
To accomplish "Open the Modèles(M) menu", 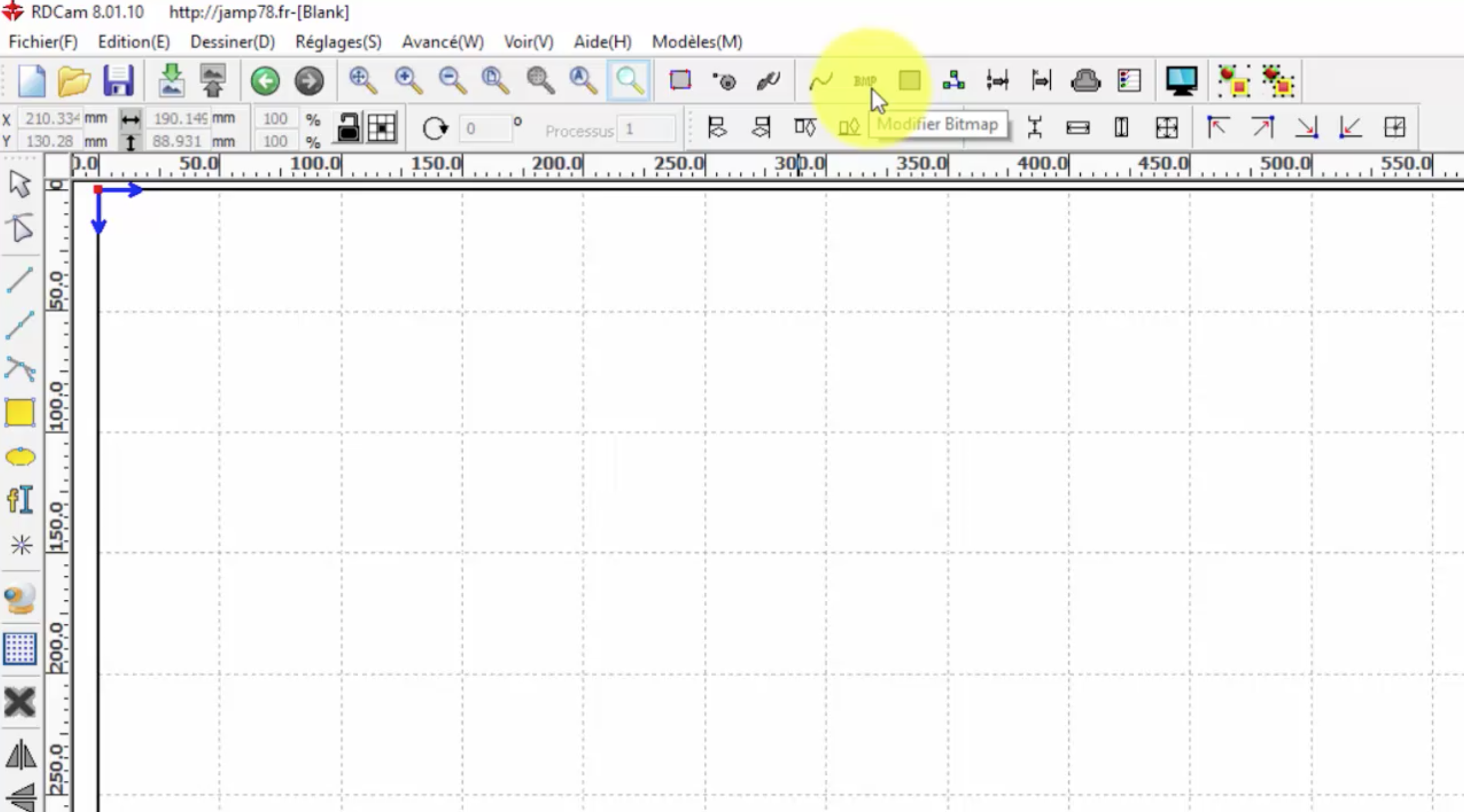I will (x=697, y=42).
